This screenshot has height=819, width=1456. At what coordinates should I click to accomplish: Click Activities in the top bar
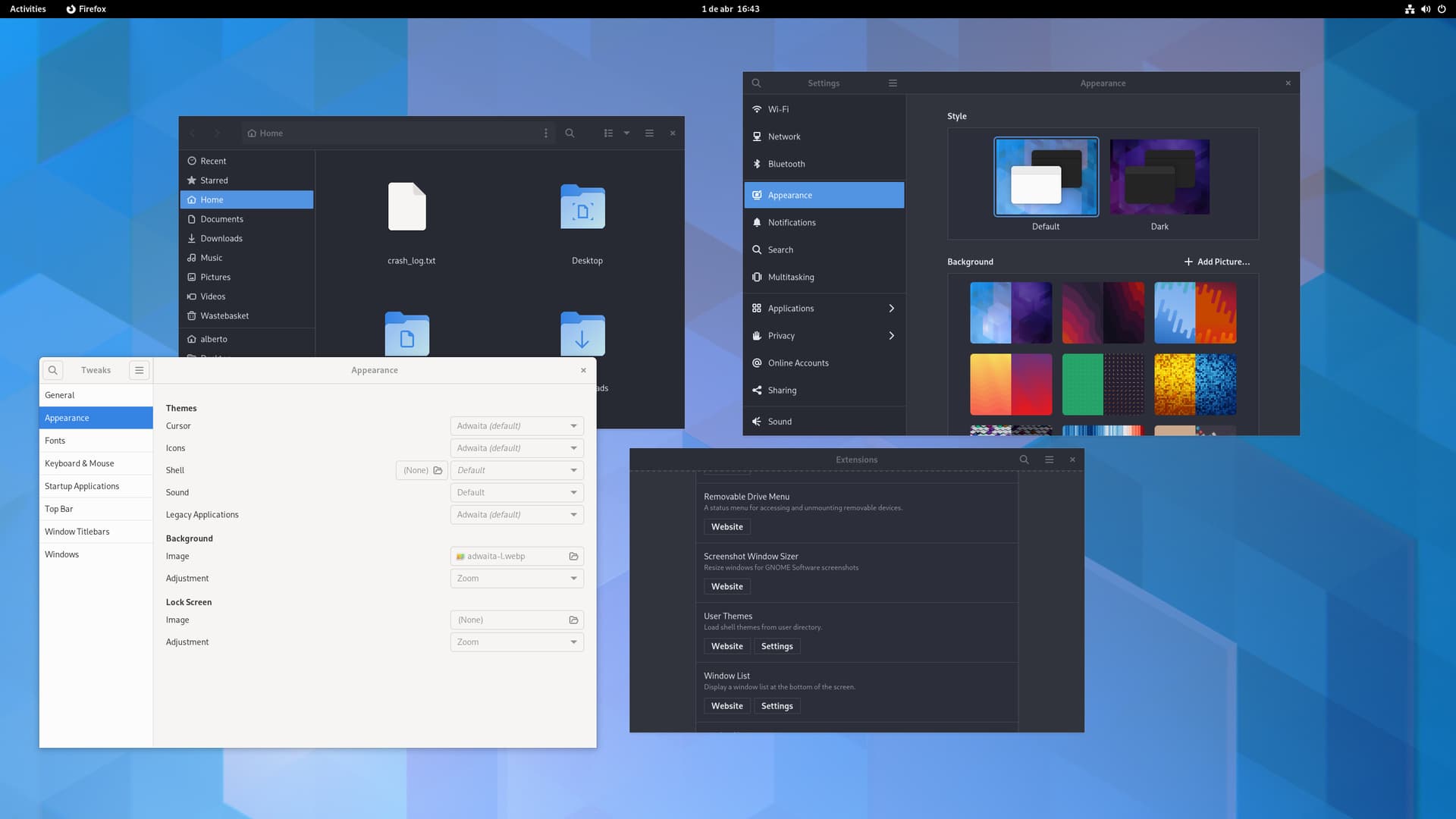(x=28, y=9)
